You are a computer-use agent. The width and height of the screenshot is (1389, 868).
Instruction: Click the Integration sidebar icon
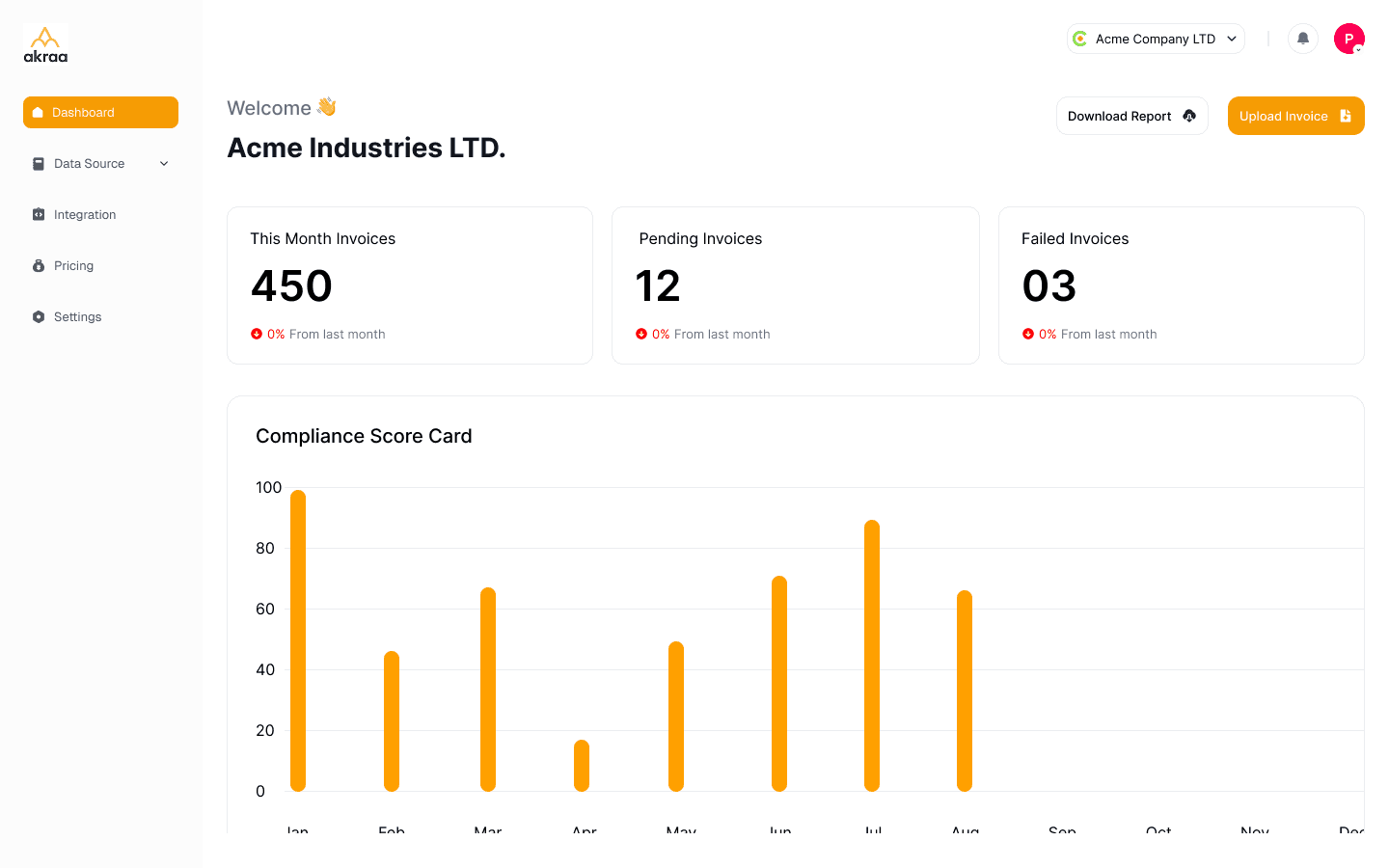pos(39,215)
